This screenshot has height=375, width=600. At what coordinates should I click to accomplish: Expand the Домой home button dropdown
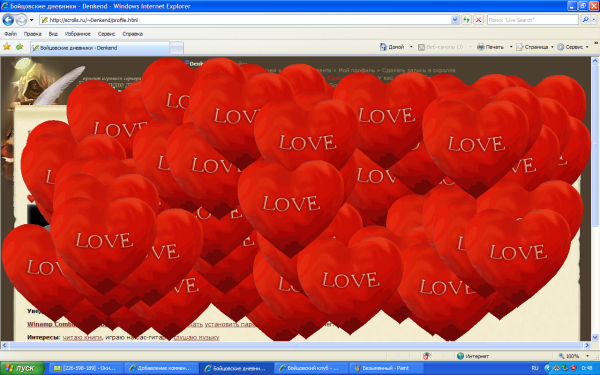pyautogui.click(x=411, y=47)
